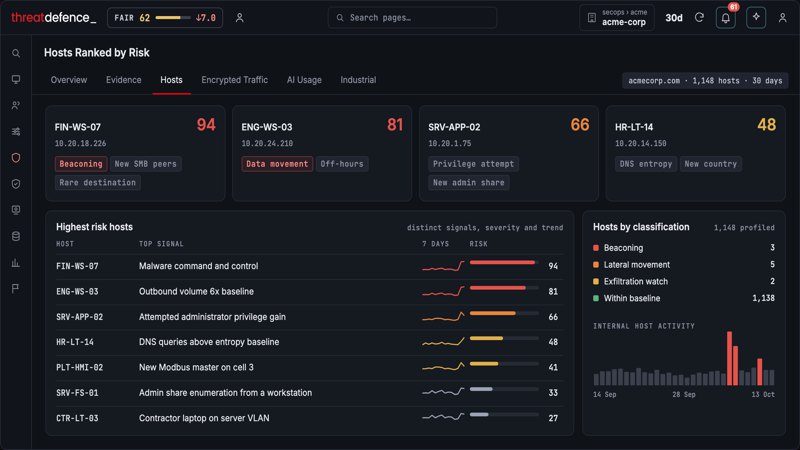Select 'Outbound volume 6x baseline' row
This screenshot has height=450, width=800.
click(309, 292)
